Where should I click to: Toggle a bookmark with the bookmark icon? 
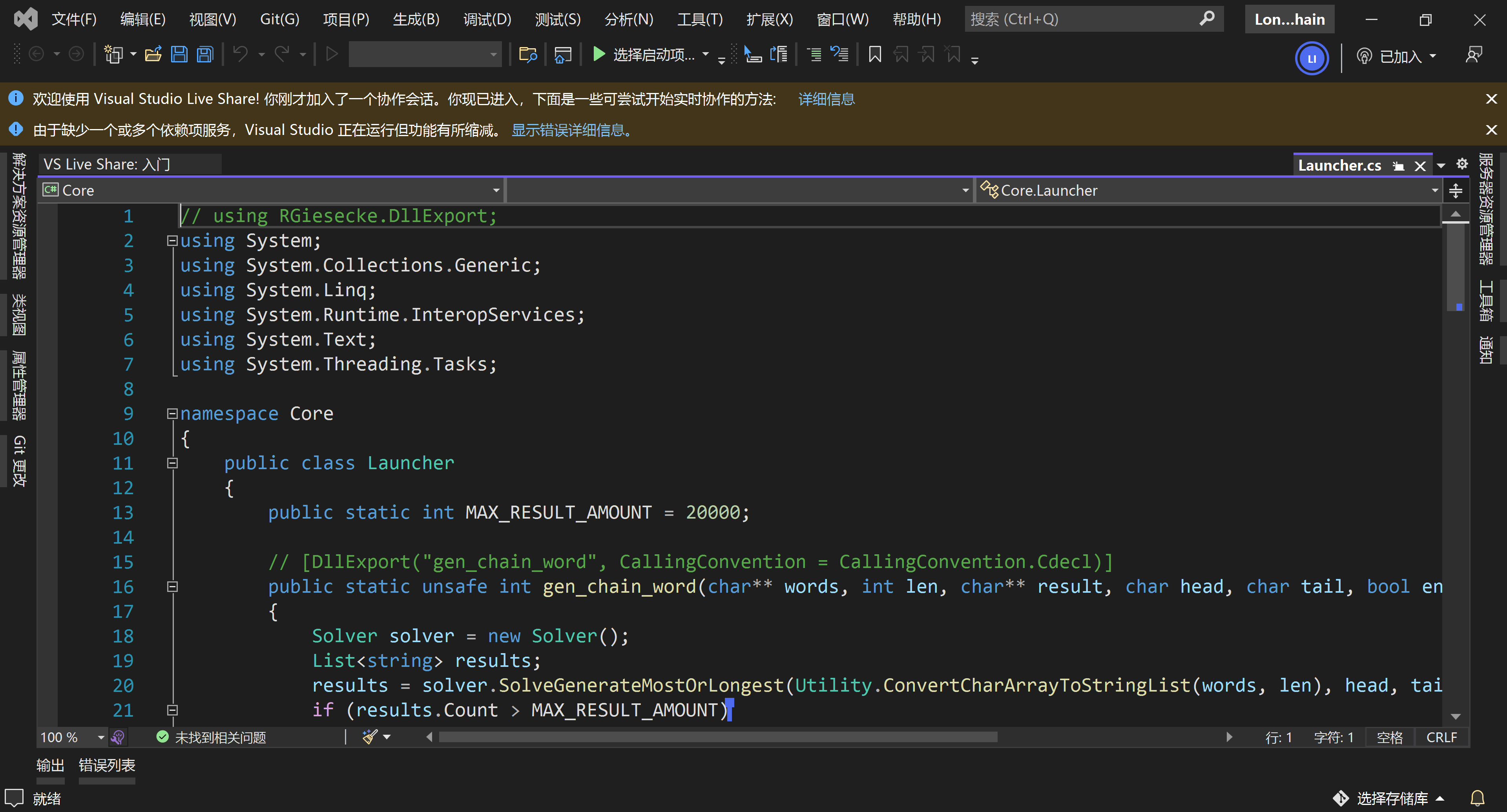point(875,55)
